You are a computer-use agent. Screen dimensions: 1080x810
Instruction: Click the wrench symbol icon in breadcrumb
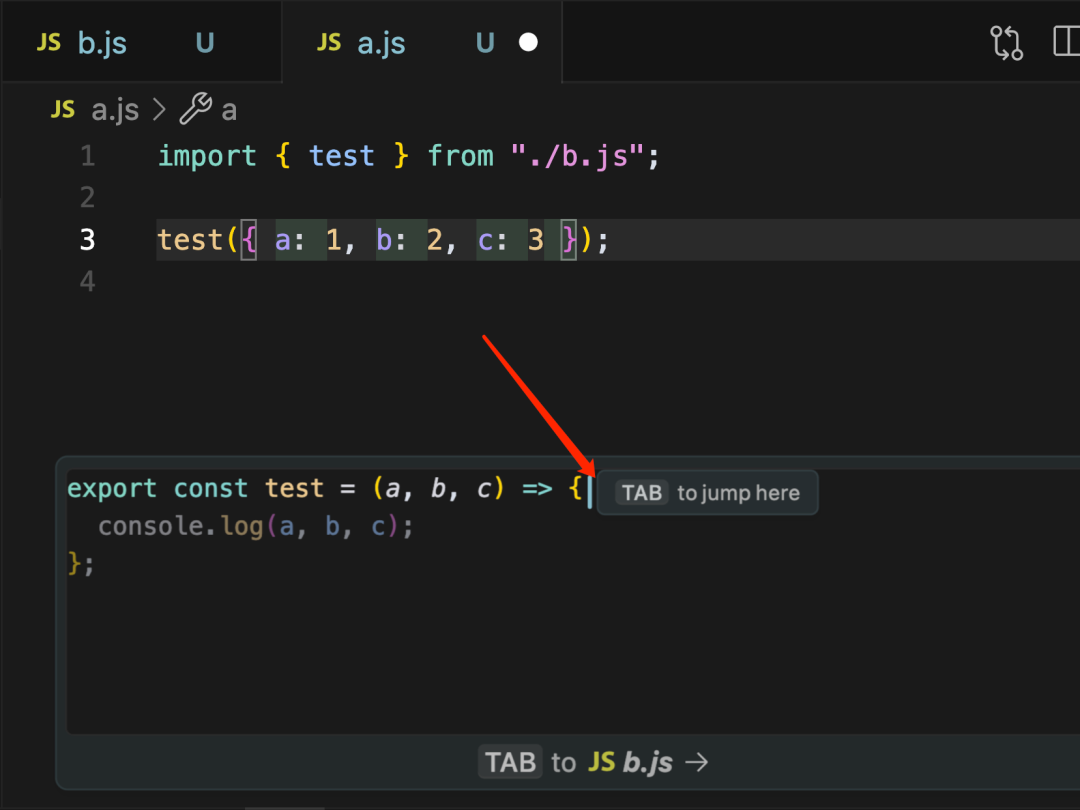(195, 109)
